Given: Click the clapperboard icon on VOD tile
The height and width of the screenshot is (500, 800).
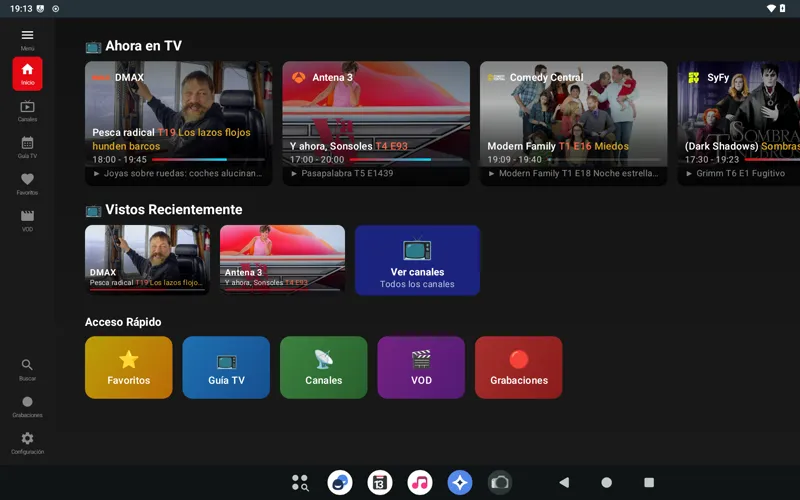Looking at the screenshot, I should (421, 360).
